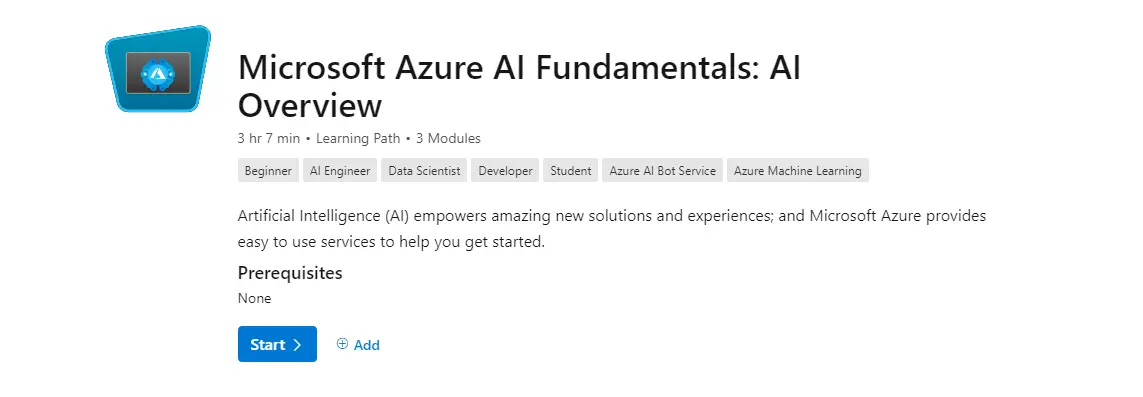Click the Microsoft Azure AI Fundamentals title

(520, 87)
